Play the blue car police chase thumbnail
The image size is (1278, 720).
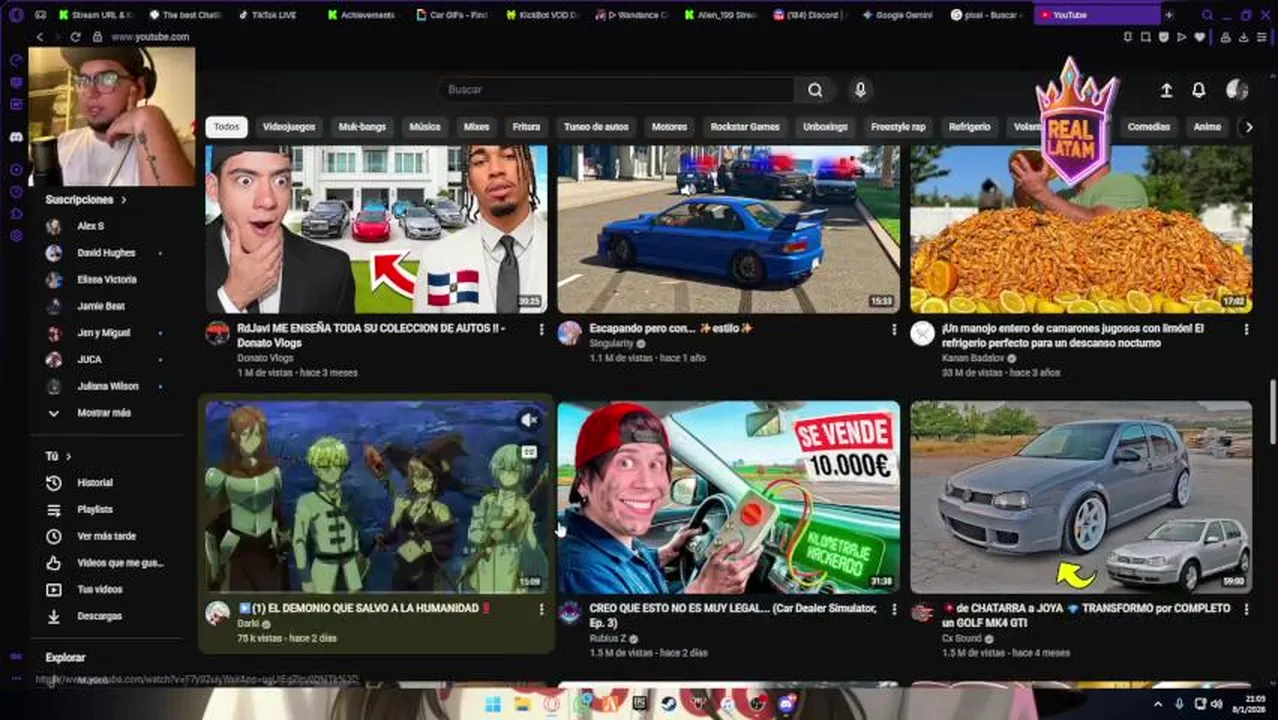tap(729, 229)
